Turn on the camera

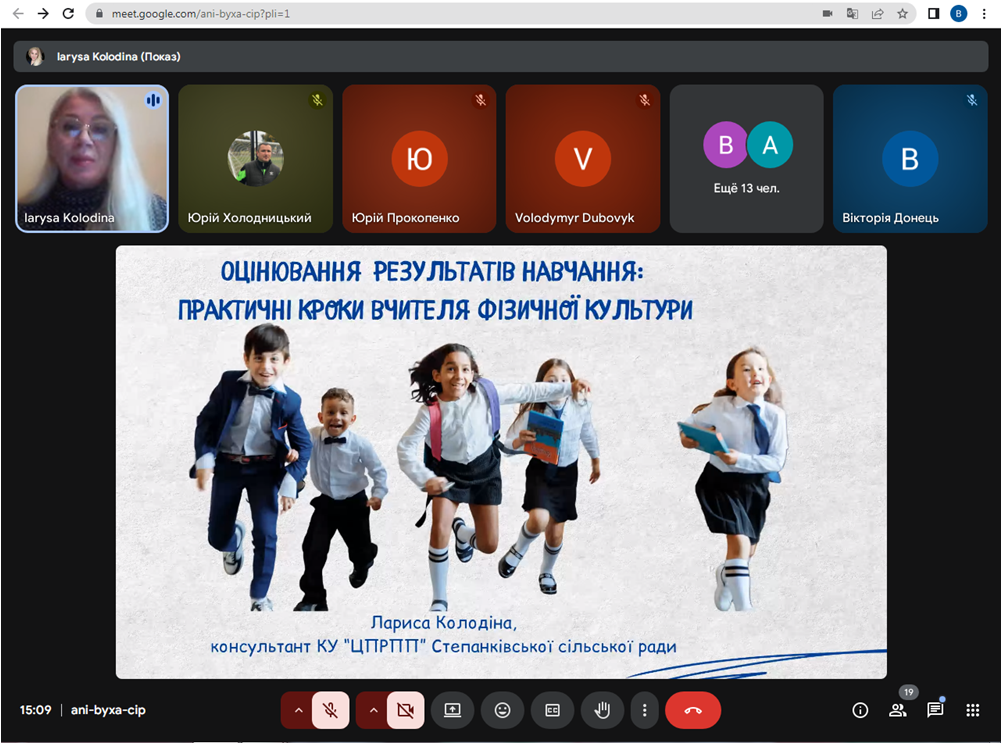pos(405,710)
